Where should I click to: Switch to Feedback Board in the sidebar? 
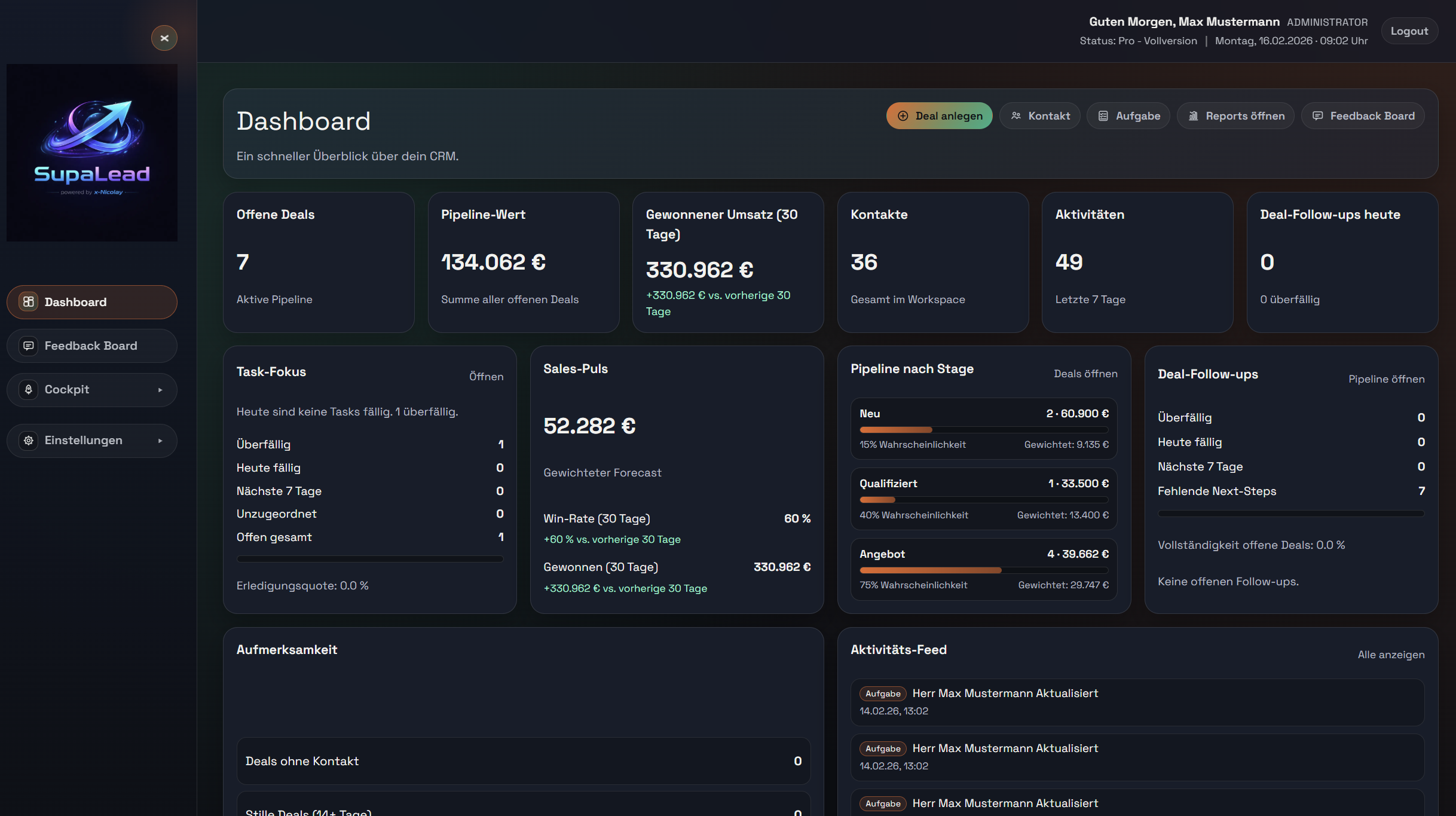90,346
